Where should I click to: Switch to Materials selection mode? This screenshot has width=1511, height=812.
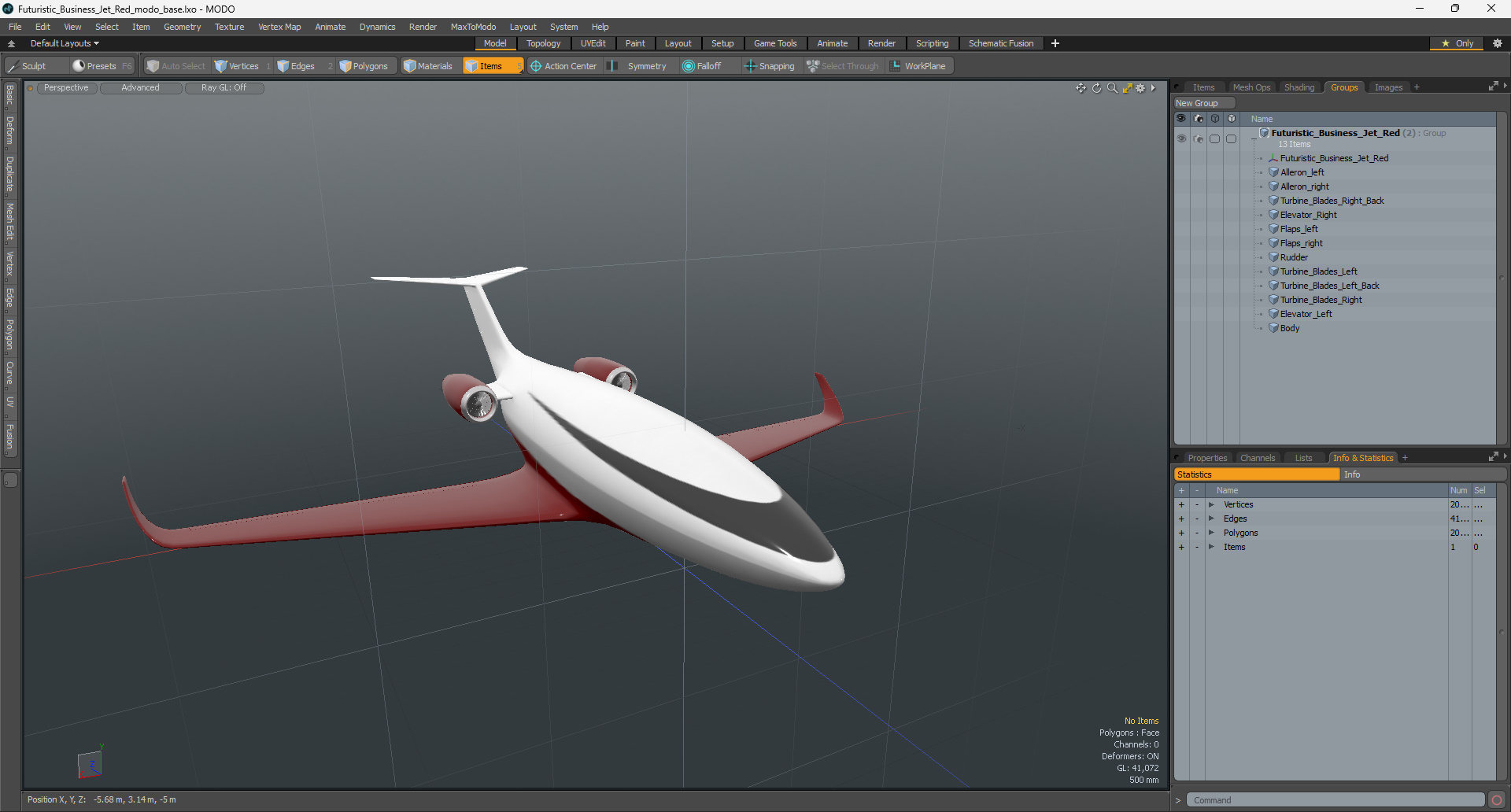[428, 66]
